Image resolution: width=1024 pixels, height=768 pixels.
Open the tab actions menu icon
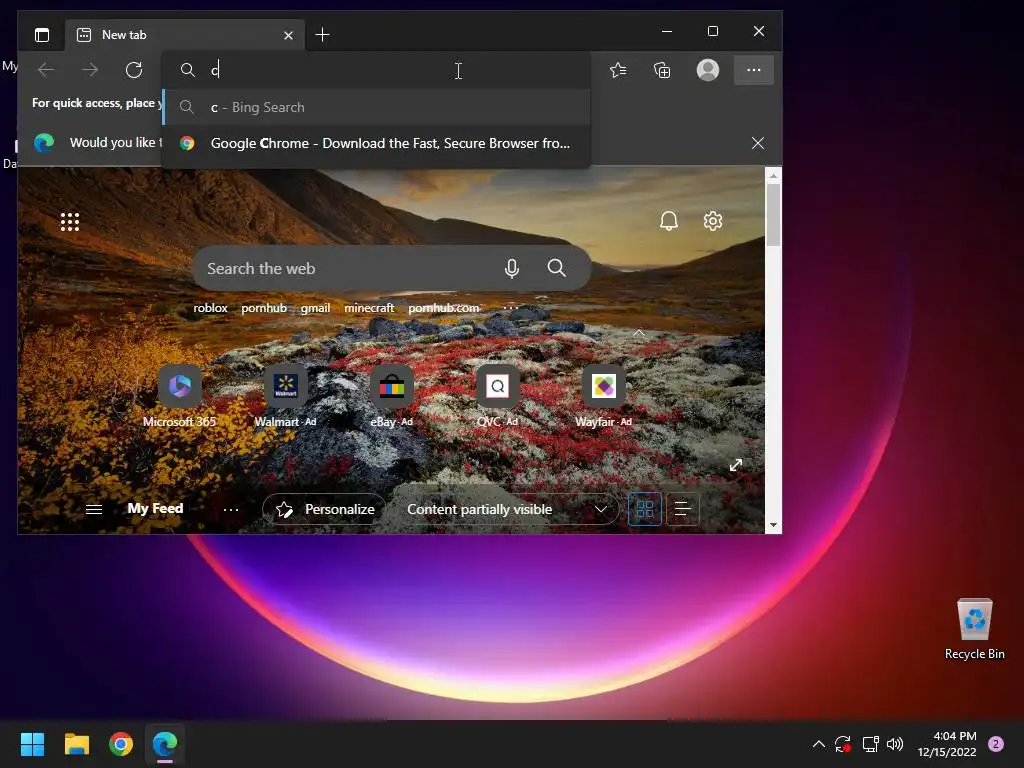pyautogui.click(x=42, y=35)
